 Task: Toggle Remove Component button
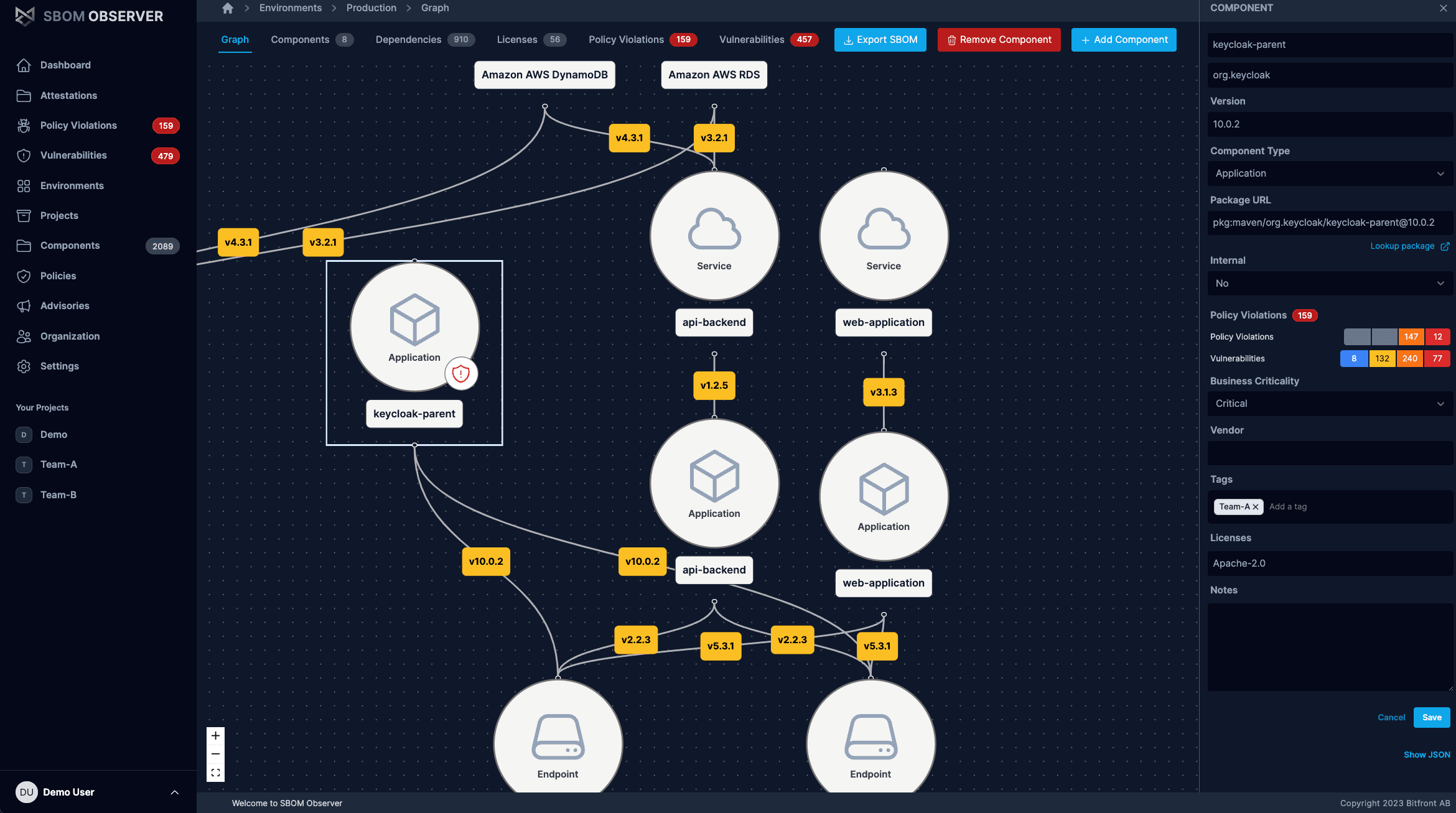click(x=999, y=40)
